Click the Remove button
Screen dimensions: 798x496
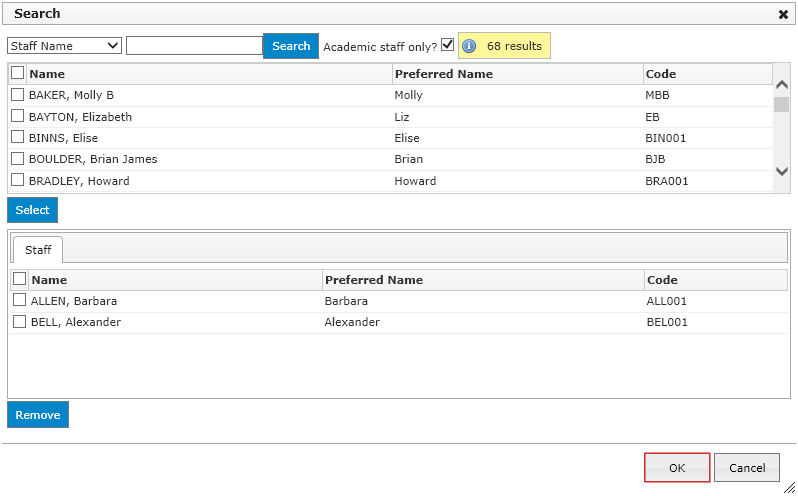pos(38,415)
